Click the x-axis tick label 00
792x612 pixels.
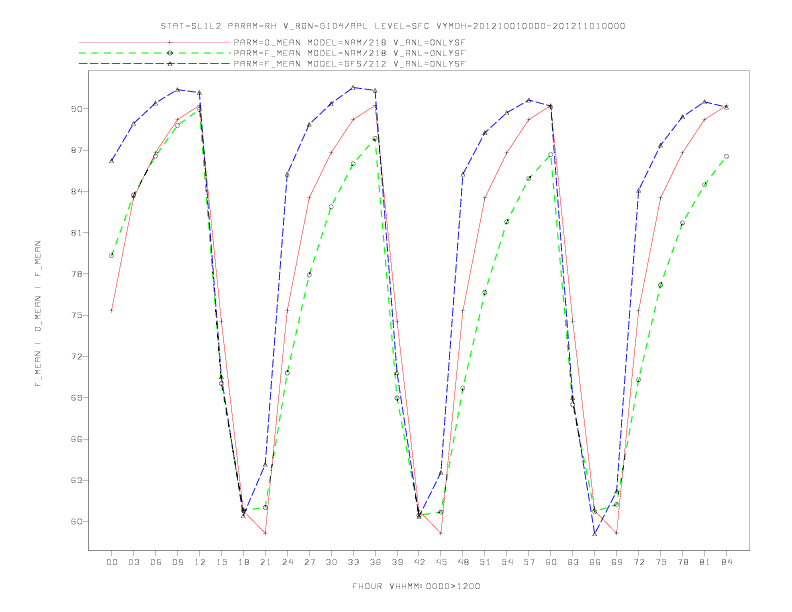(x=112, y=562)
